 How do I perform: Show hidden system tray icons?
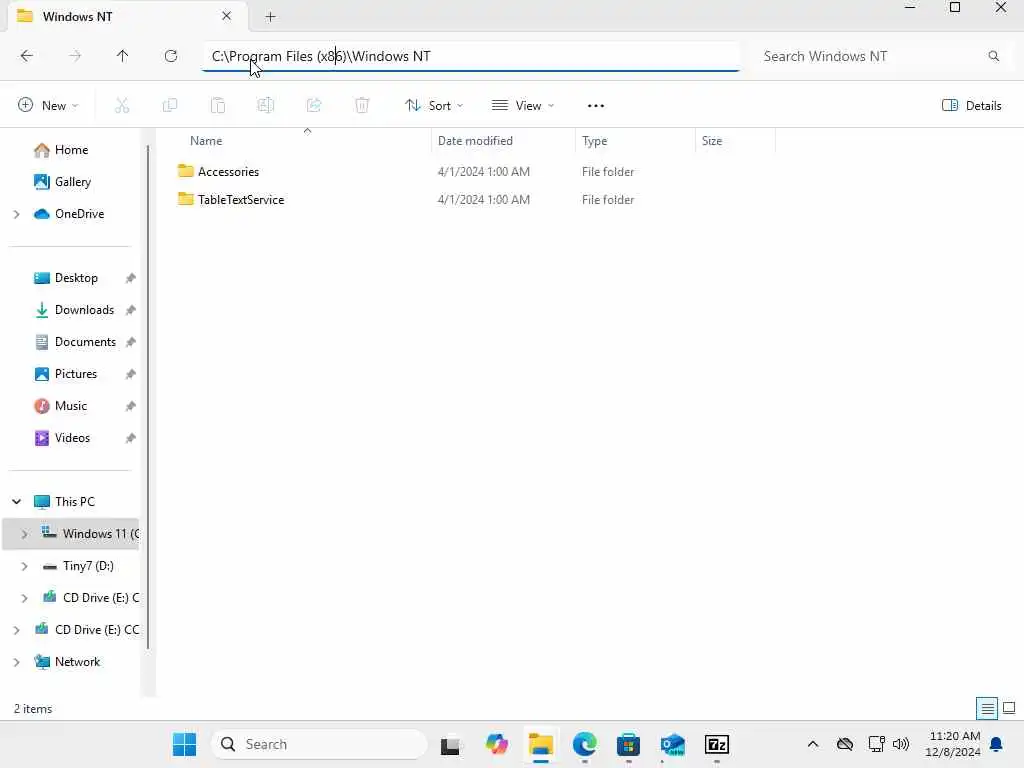[x=813, y=744]
